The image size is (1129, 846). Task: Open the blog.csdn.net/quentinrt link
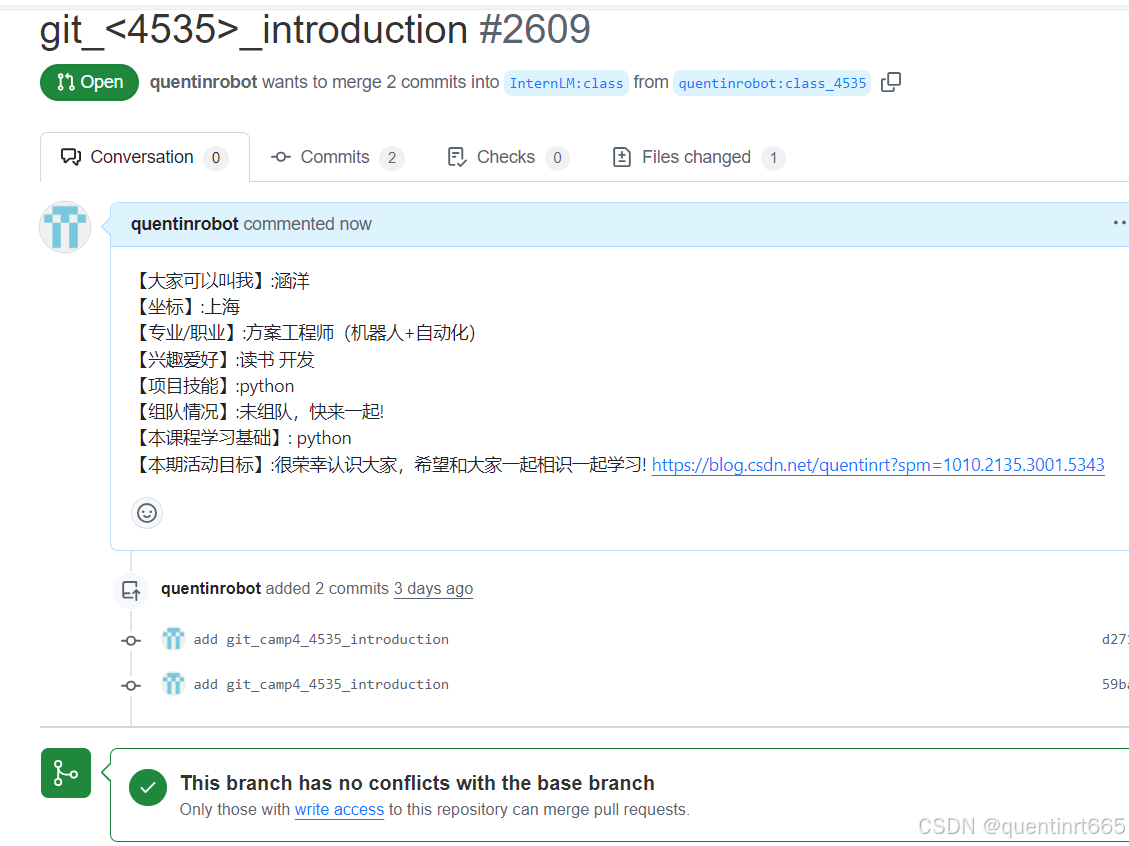tap(878, 465)
